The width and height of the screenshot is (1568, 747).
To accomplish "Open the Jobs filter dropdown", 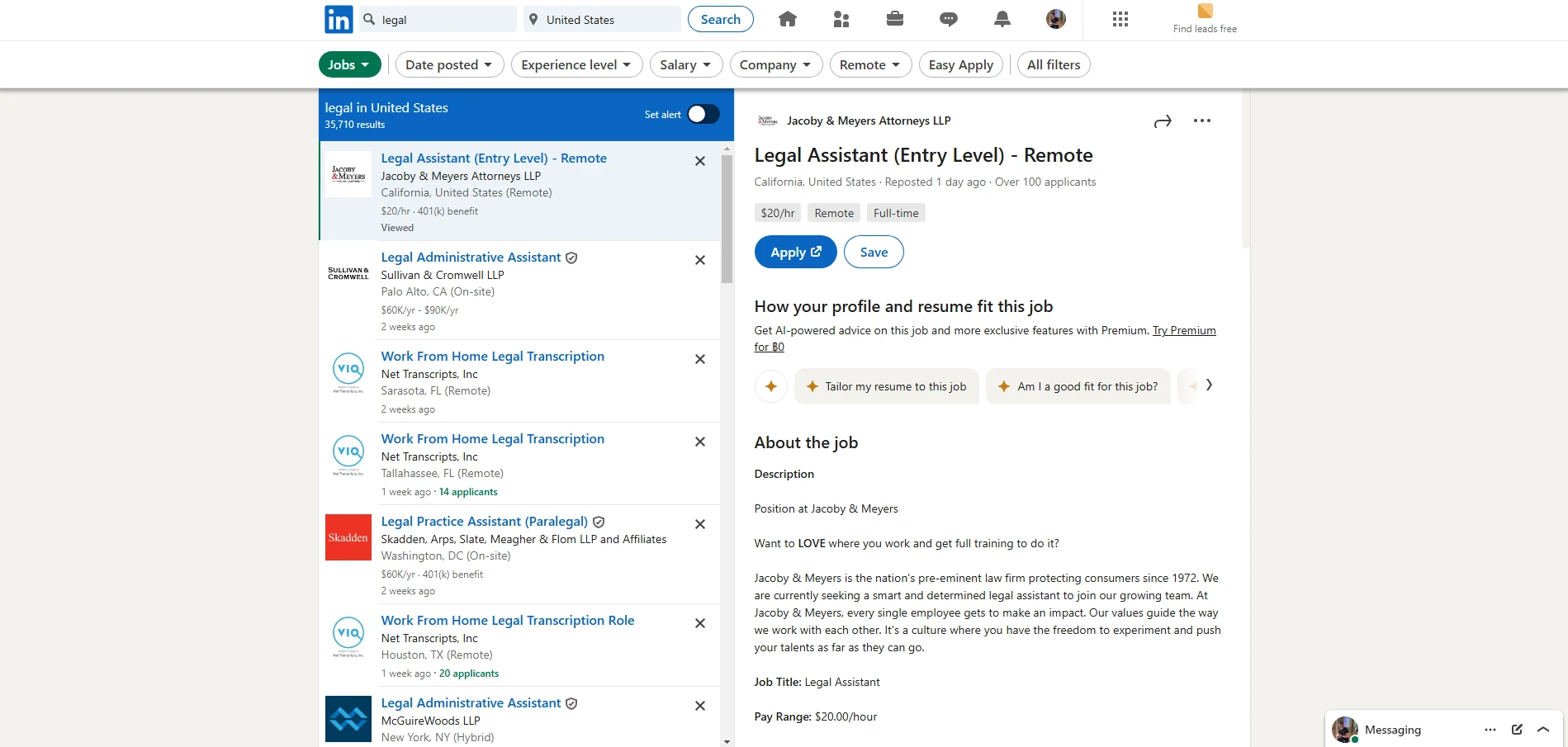I will 350,64.
